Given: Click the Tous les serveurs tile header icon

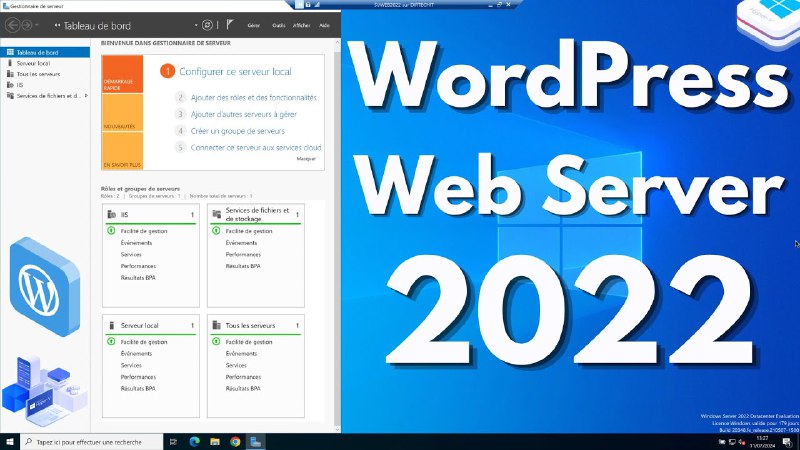Looking at the screenshot, I should [216, 325].
